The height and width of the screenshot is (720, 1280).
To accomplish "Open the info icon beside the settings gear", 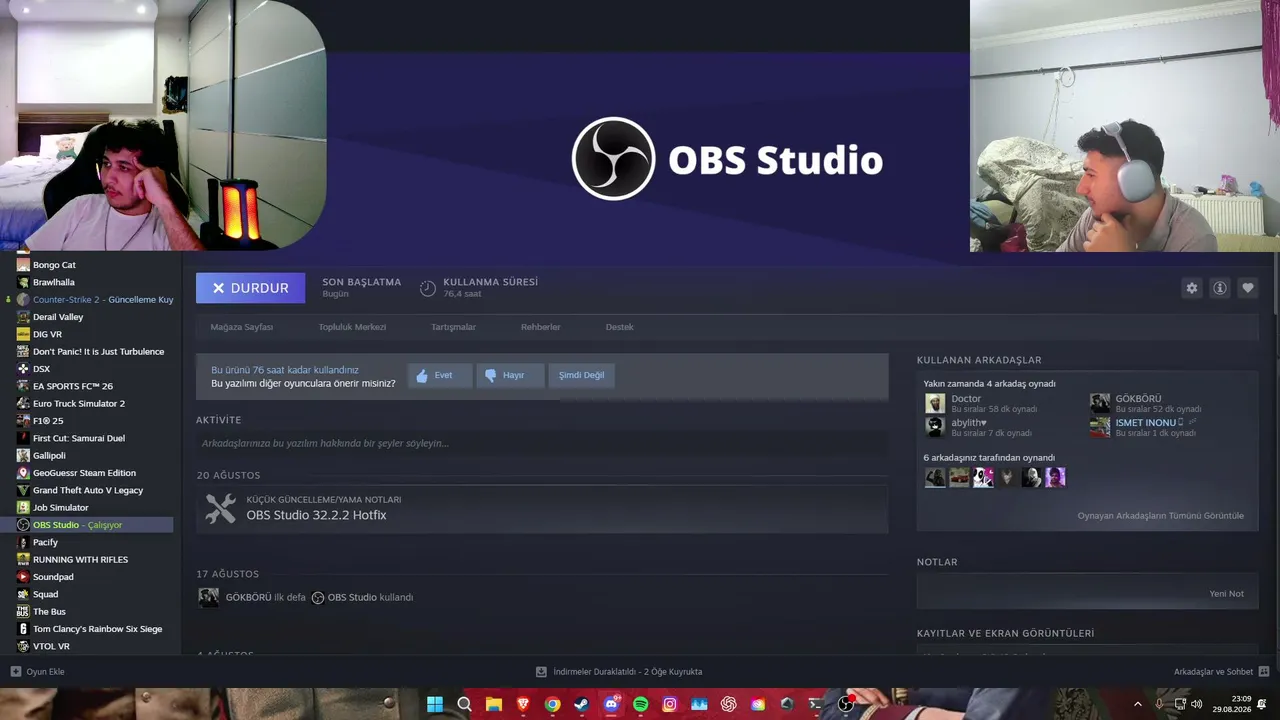I will [x=1219, y=288].
